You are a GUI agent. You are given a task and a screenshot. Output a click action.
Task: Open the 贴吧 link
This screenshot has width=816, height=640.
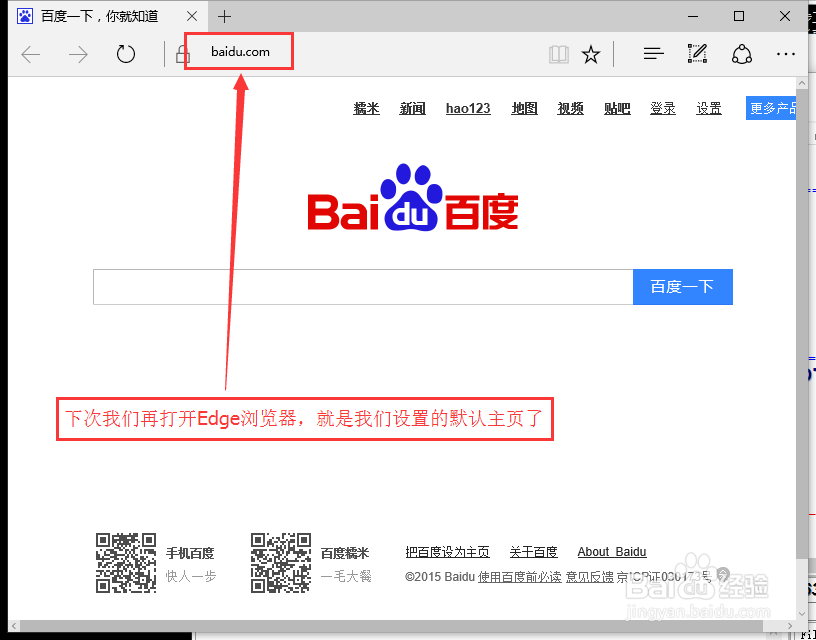[617, 108]
